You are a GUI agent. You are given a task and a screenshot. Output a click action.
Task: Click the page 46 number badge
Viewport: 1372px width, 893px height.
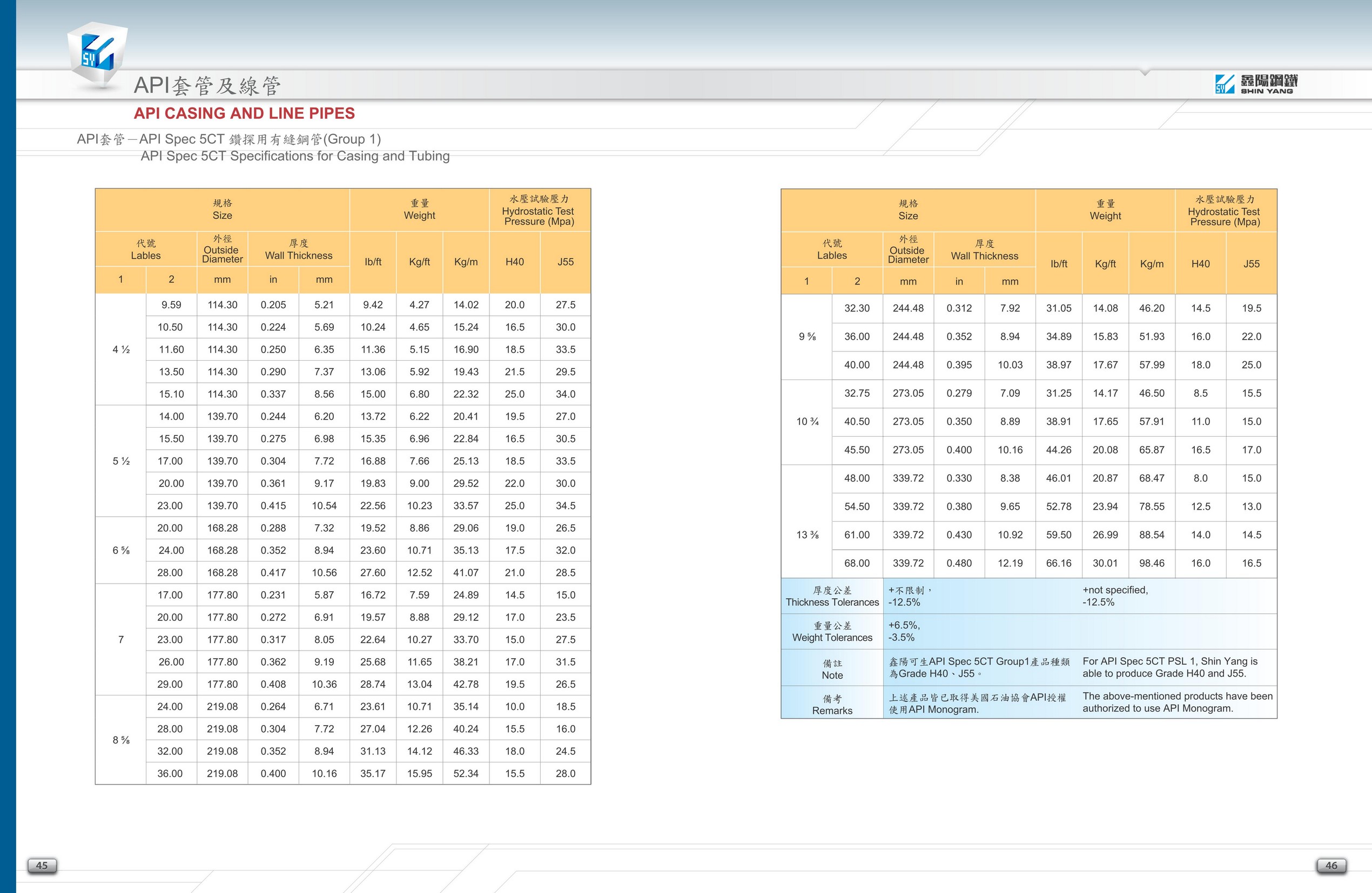click(1331, 865)
